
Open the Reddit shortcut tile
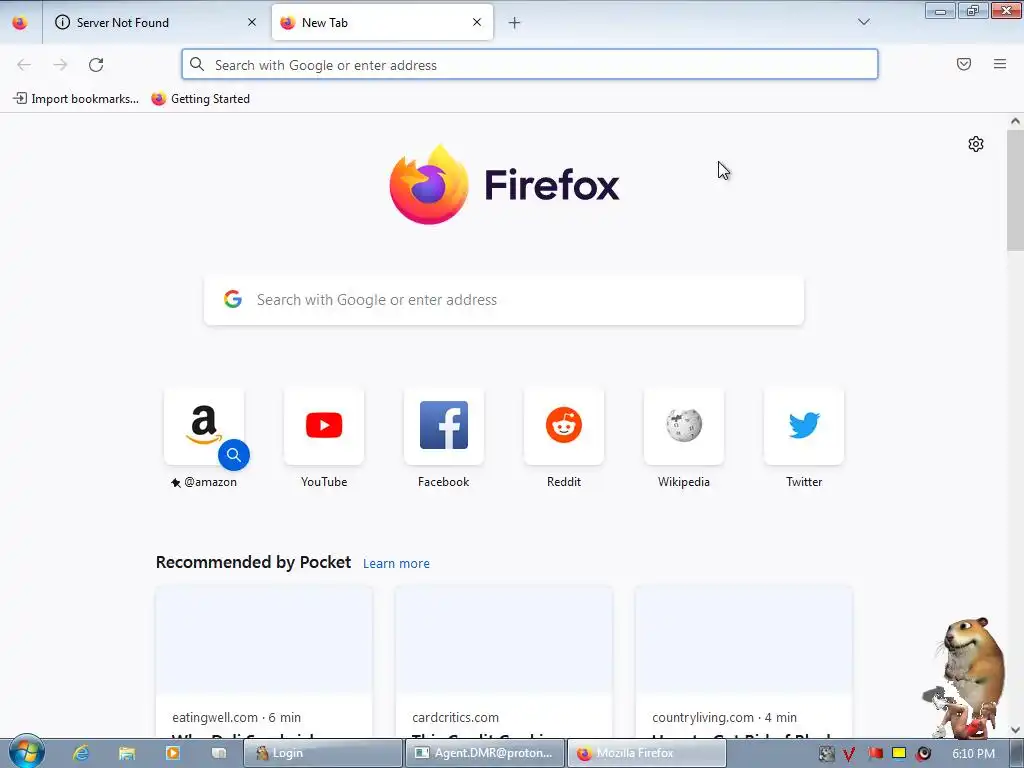pos(564,426)
